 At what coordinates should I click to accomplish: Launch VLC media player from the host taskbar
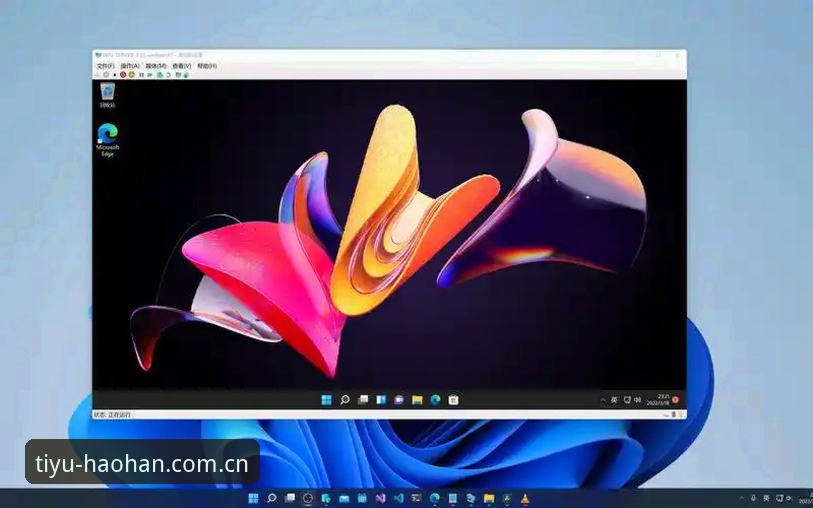click(525, 498)
